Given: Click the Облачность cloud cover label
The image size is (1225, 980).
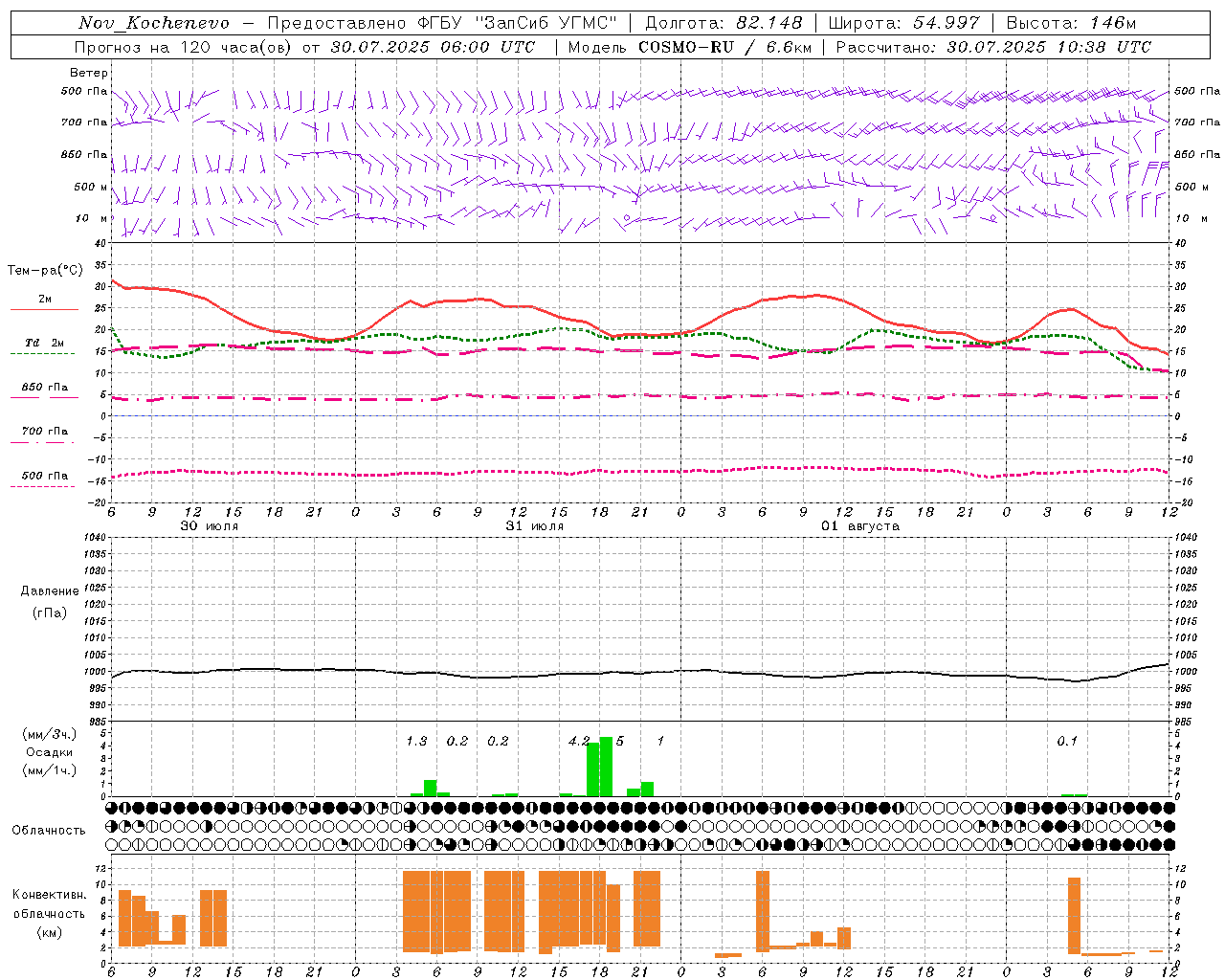Looking at the screenshot, I should coord(49,830).
